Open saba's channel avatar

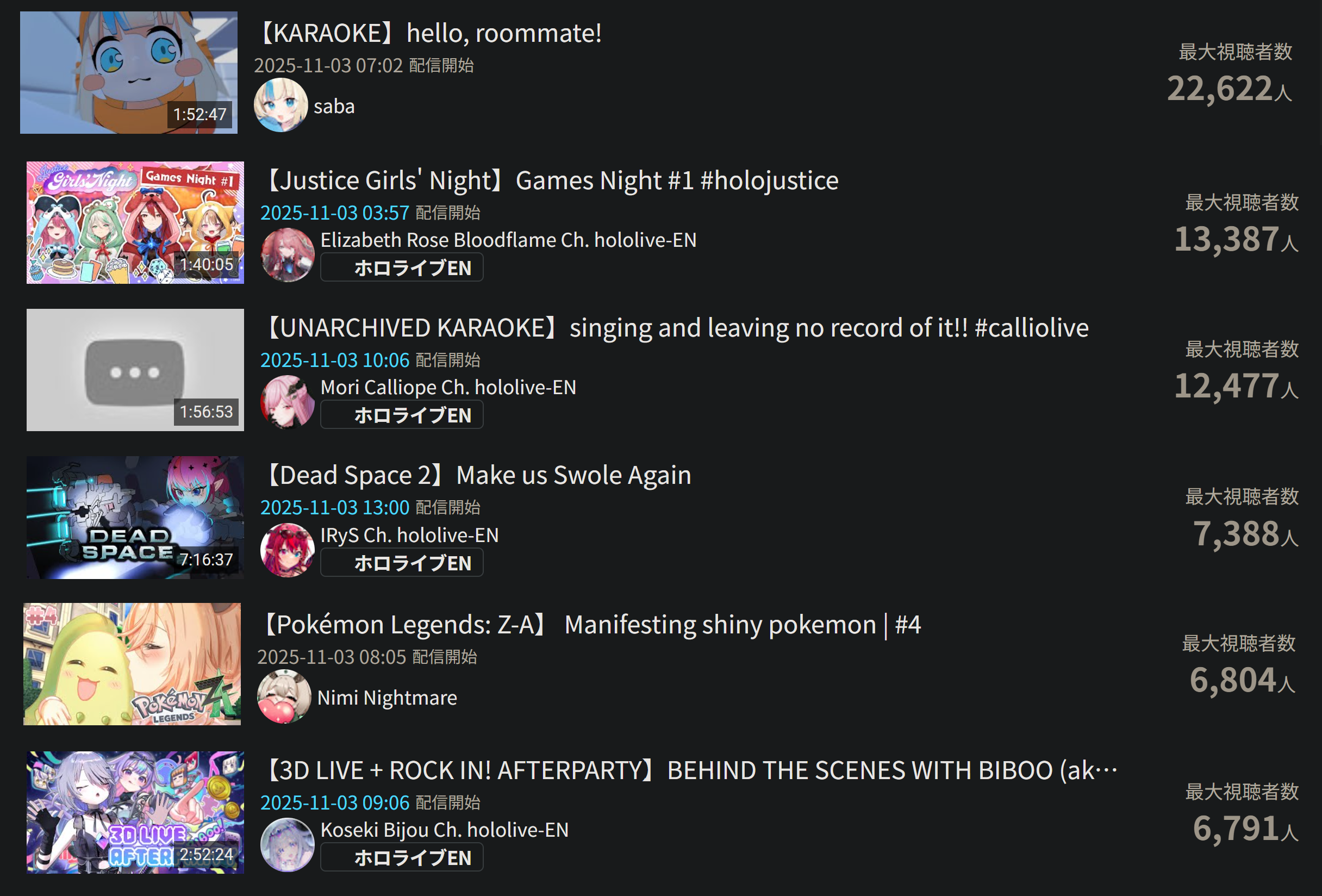[280, 105]
